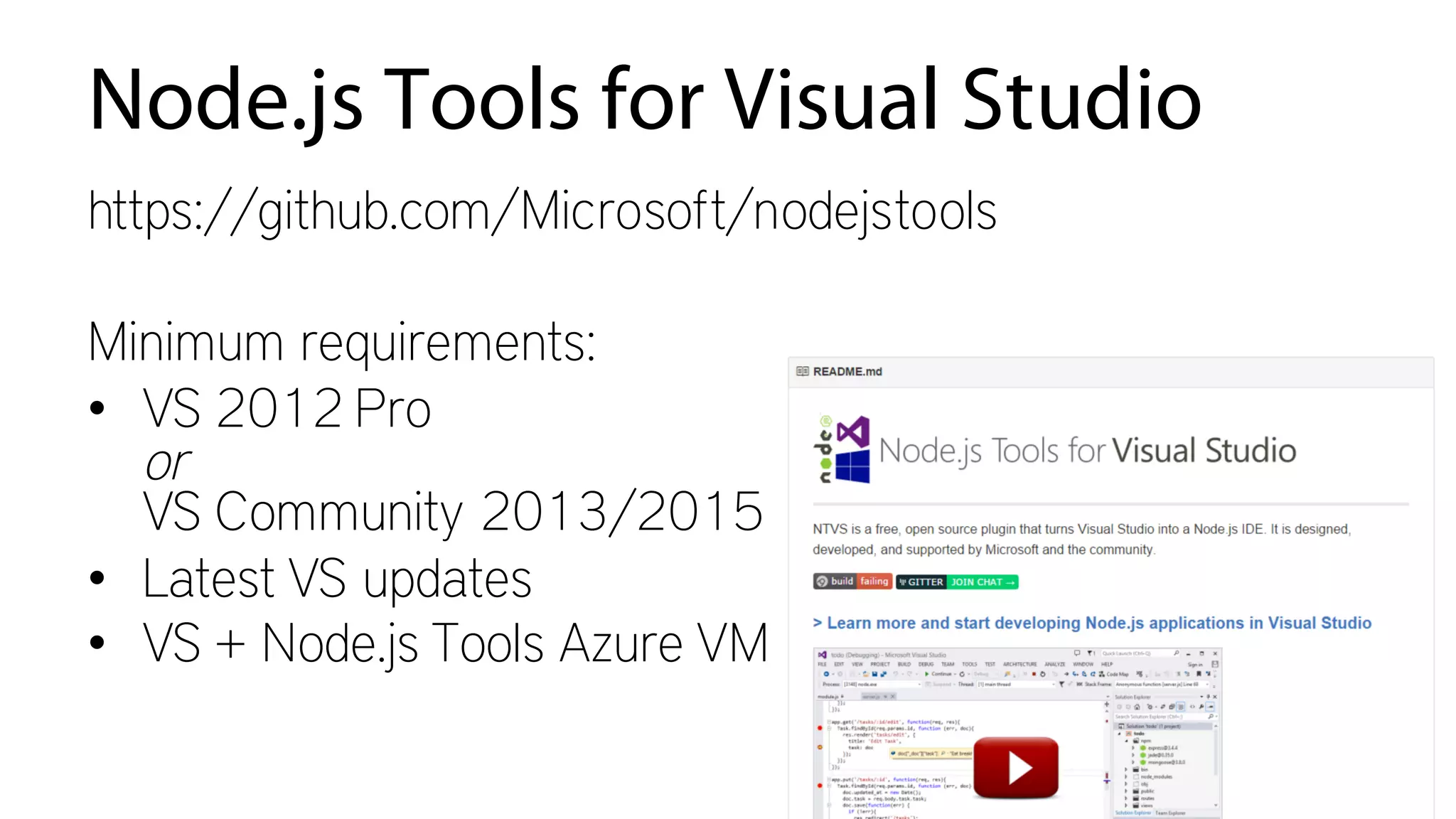Collapse the todo project node

1120,734
